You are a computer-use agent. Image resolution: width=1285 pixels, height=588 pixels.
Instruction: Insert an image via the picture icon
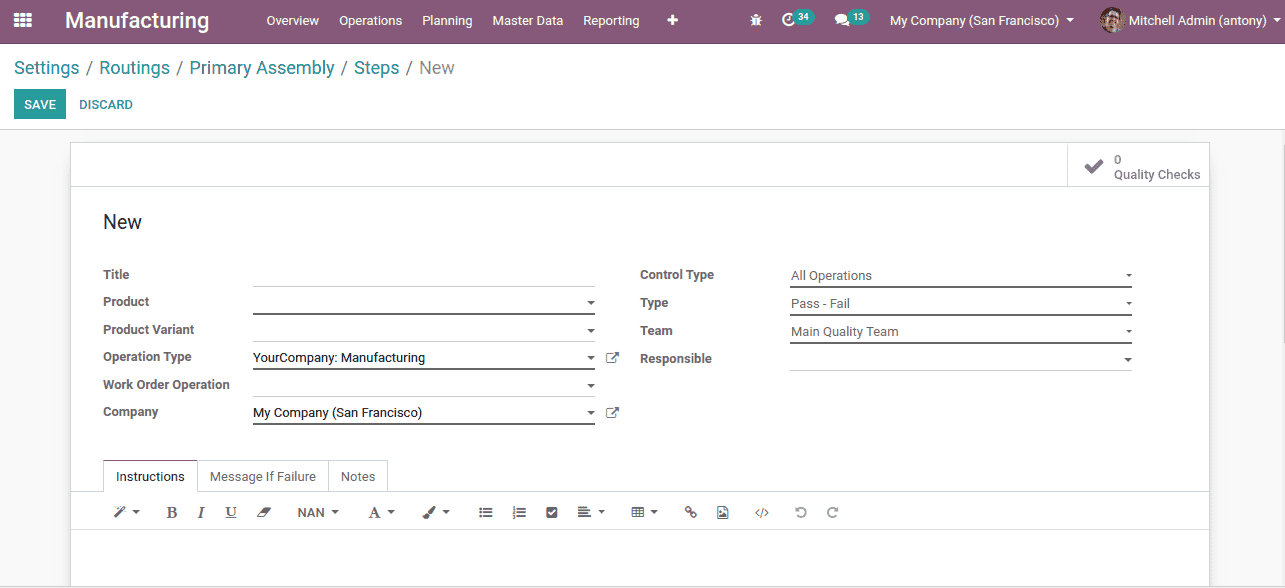click(x=723, y=513)
